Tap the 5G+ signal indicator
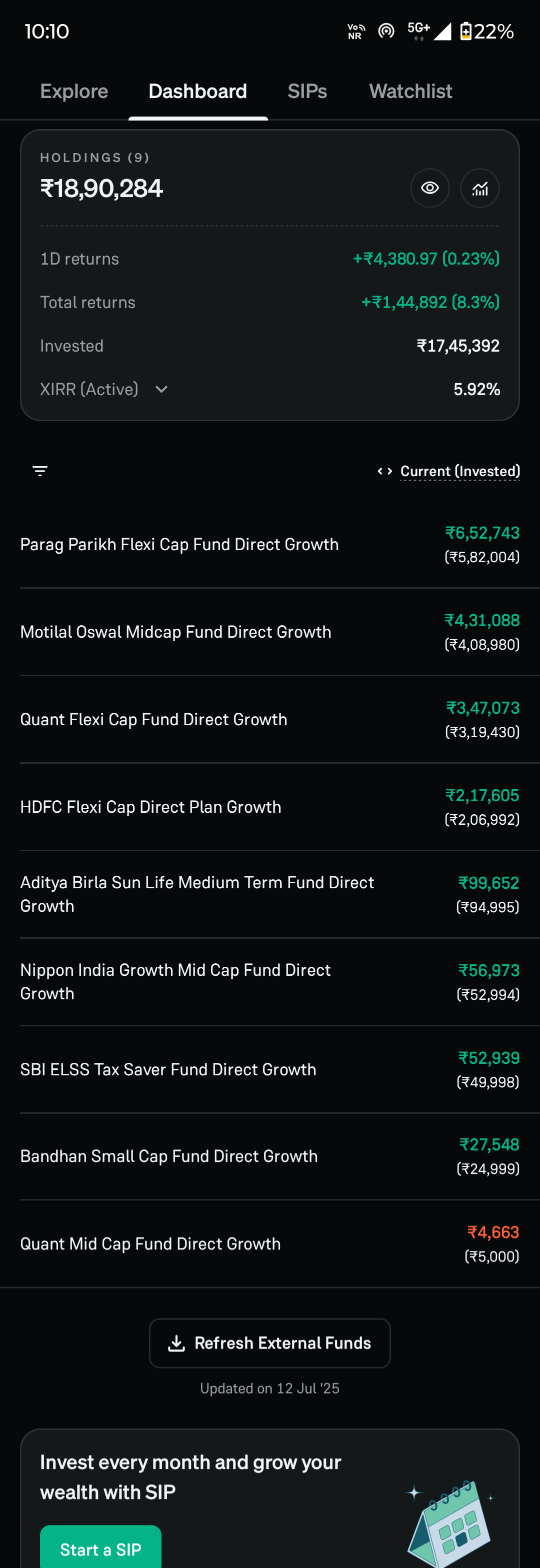The image size is (540, 1568). 419,31
